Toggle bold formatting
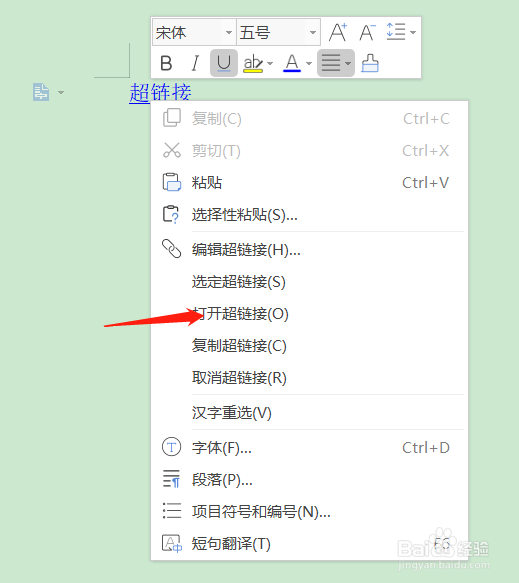Image resolution: width=519 pixels, height=583 pixels. [166, 63]
